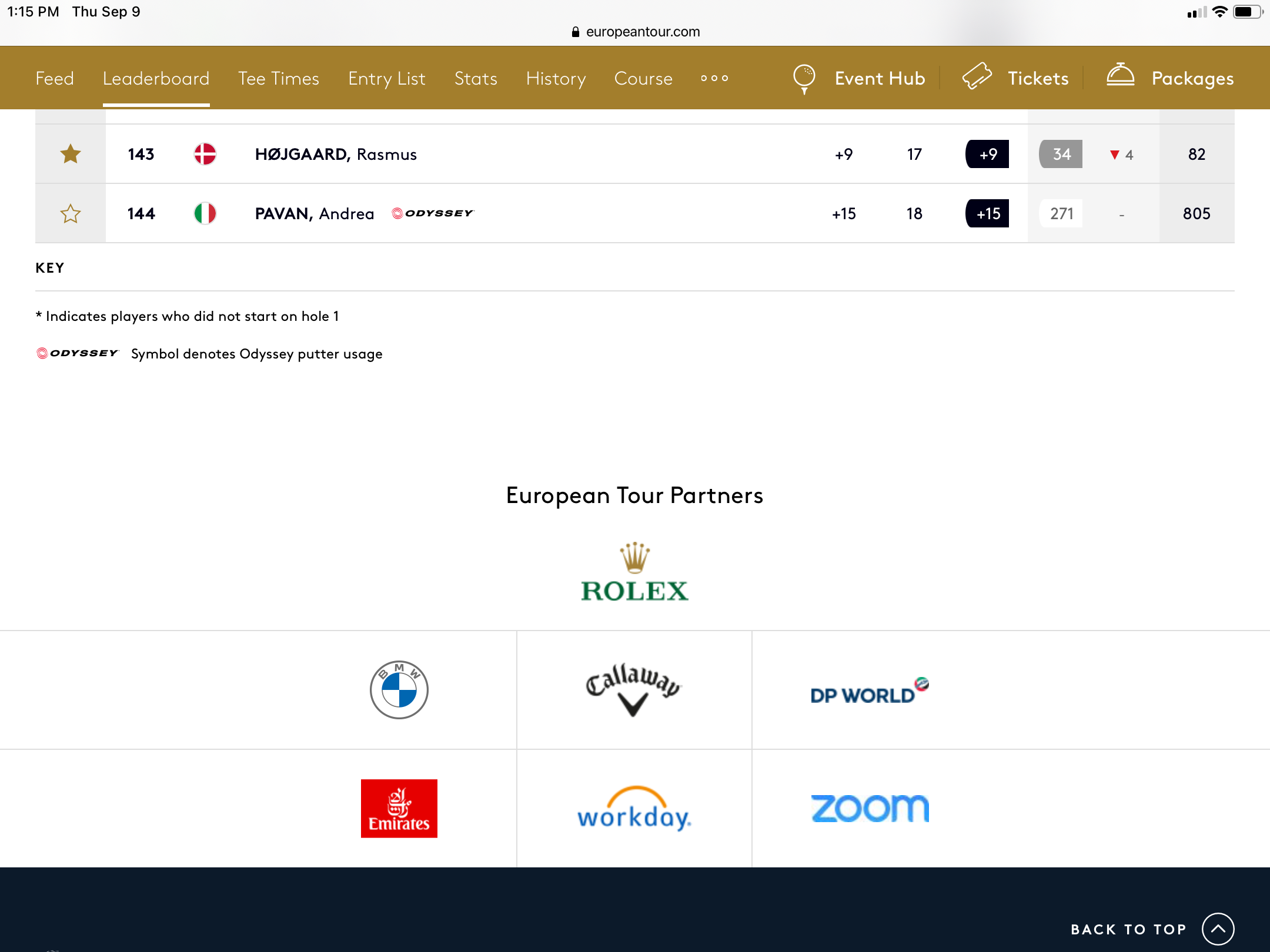The image size is (1270, 952).
Task: Open the Entry List tab
Action: point(387,78)
